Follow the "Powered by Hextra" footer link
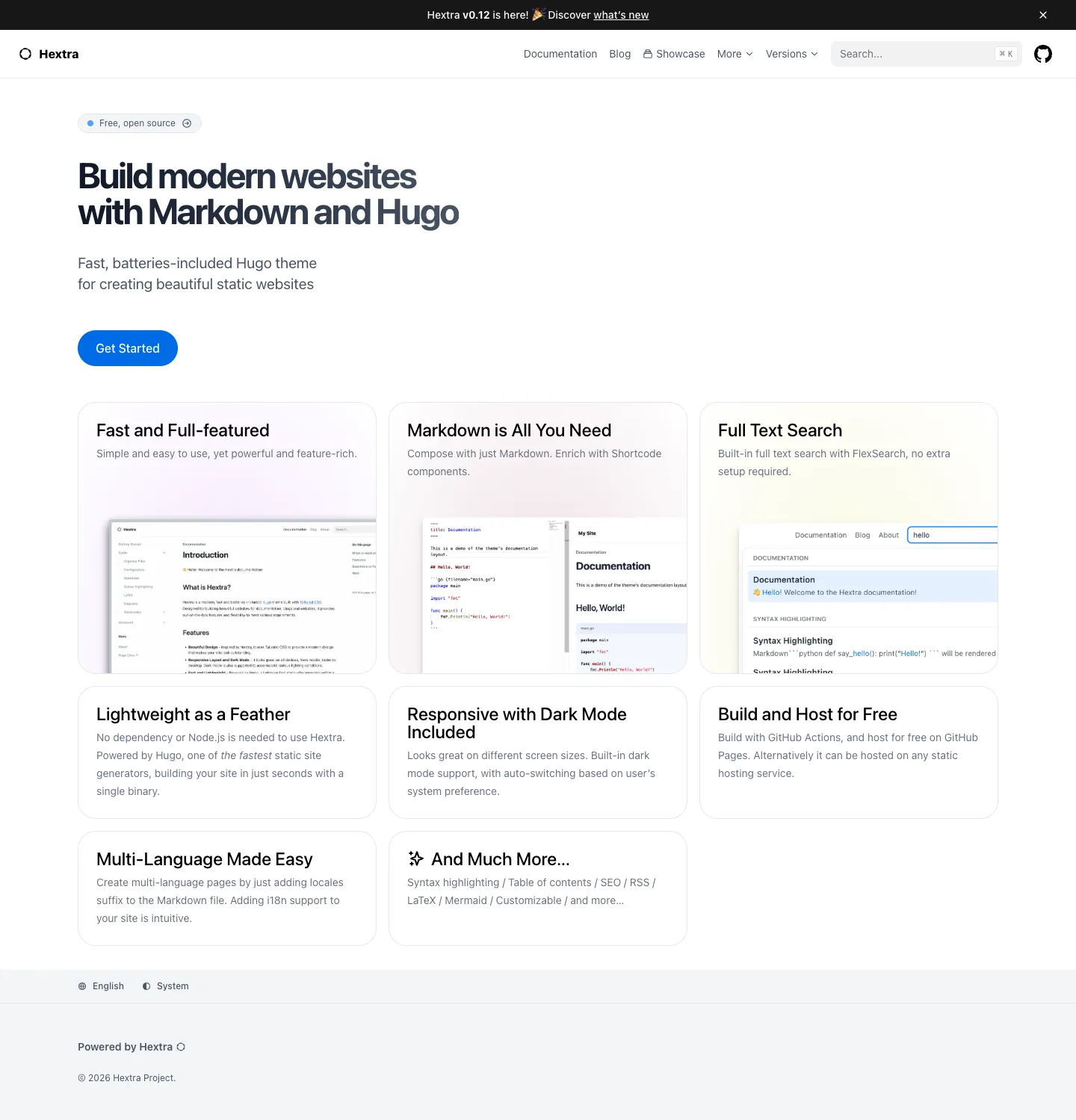 pyautogui.click(x=132, y=1047)
